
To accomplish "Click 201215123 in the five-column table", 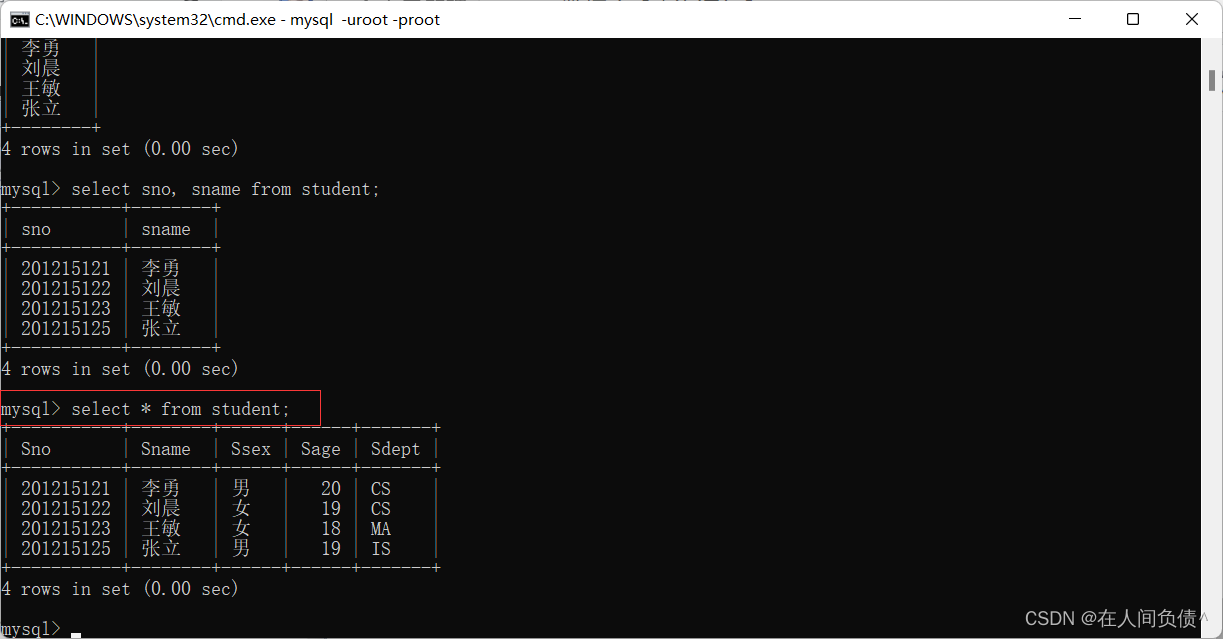I will click(x=66, y=529).
